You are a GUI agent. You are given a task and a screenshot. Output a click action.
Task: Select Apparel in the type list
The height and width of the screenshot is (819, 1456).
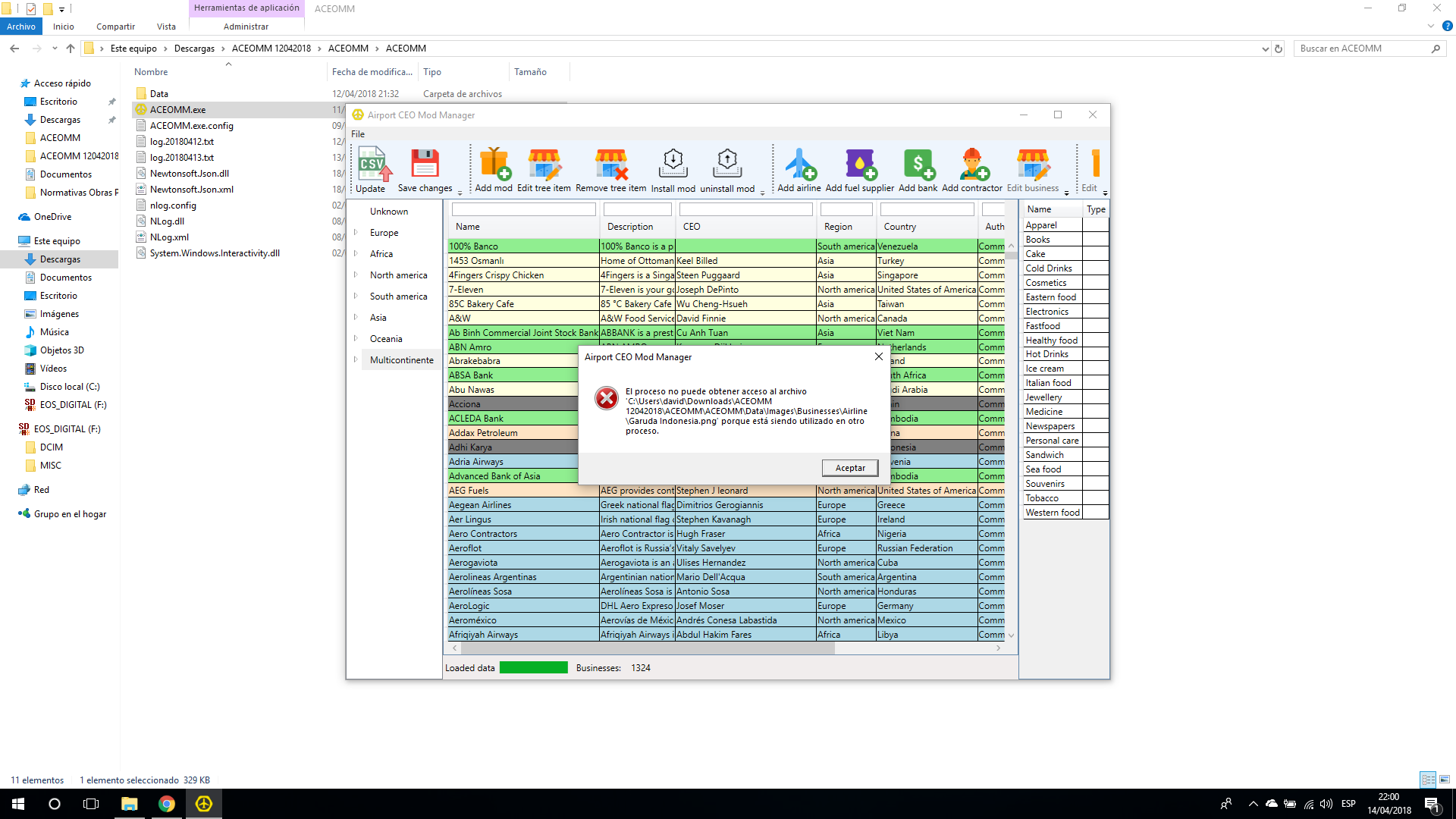coord(1053,225)
